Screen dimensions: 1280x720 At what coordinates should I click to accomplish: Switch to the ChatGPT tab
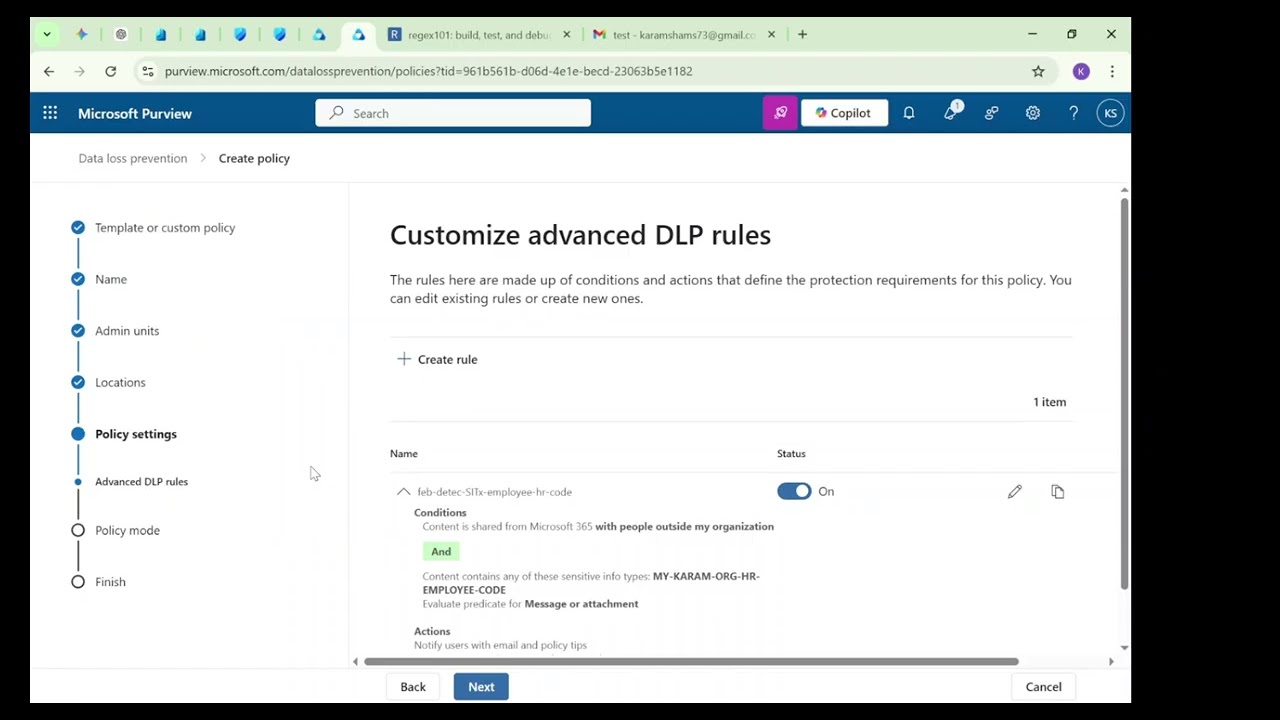pos(121,34)
